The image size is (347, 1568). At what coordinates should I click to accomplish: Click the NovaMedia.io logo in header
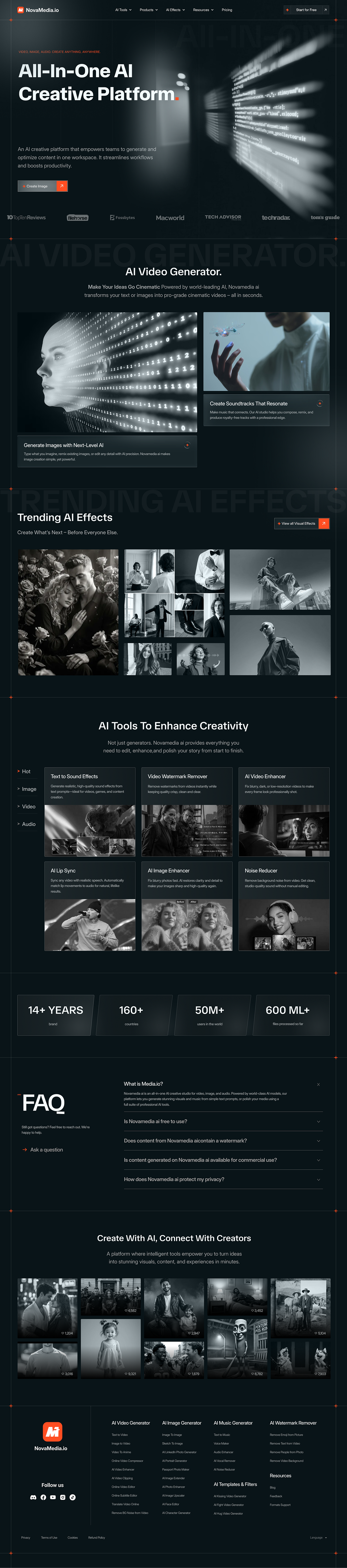38,10
